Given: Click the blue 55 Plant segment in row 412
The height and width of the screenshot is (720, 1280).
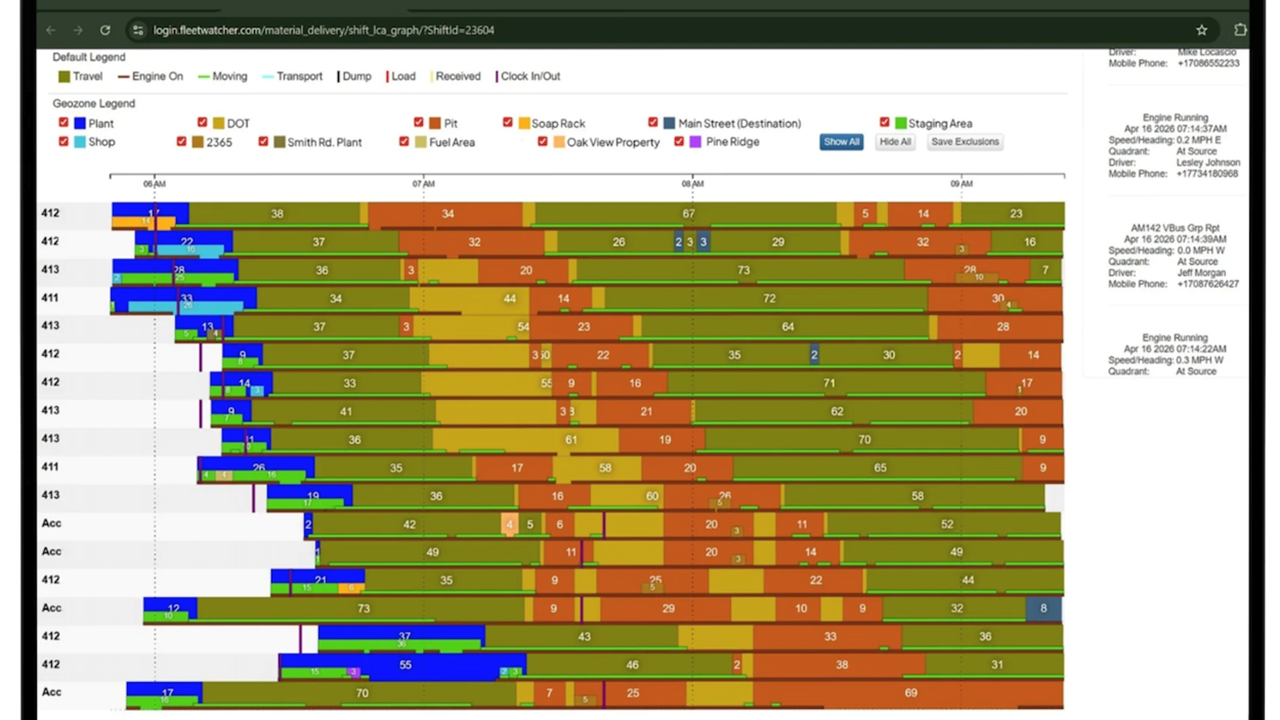Looking at the screenshot, I should [x=405, y=665].
